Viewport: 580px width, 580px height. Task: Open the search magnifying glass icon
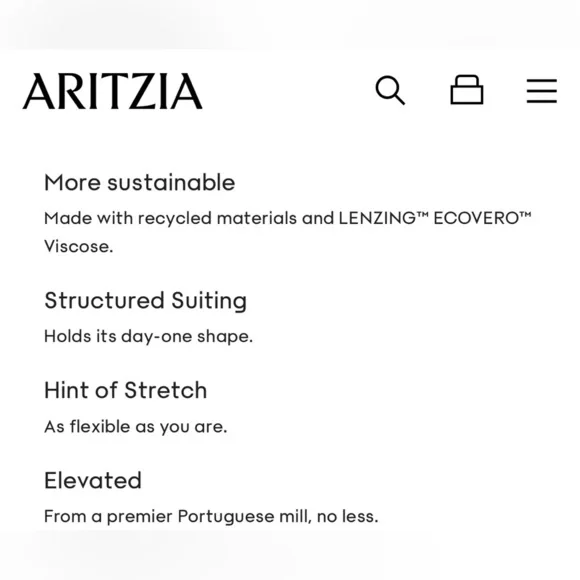[x=390, y=90]
